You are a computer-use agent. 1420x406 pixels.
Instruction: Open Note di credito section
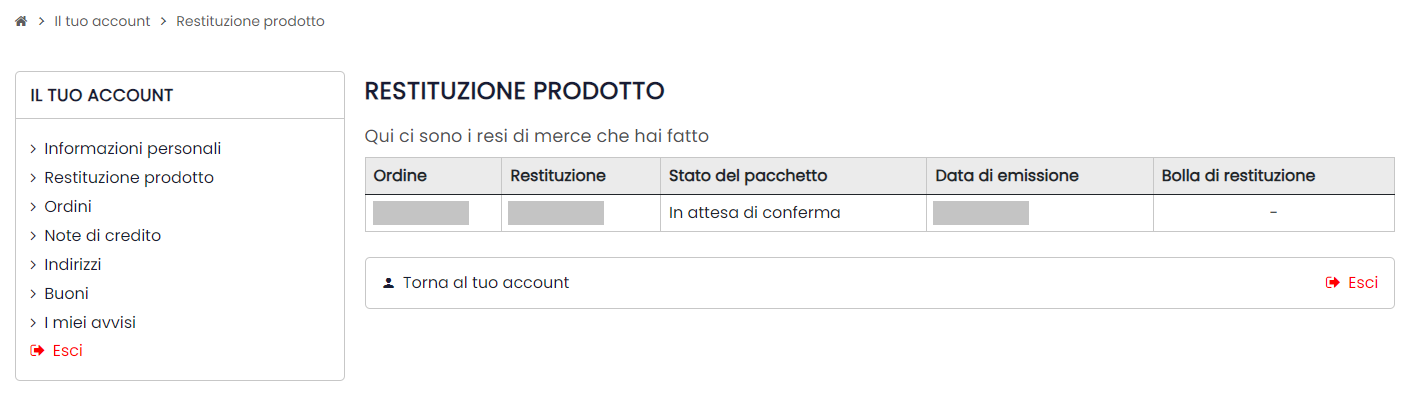point(102,236)
